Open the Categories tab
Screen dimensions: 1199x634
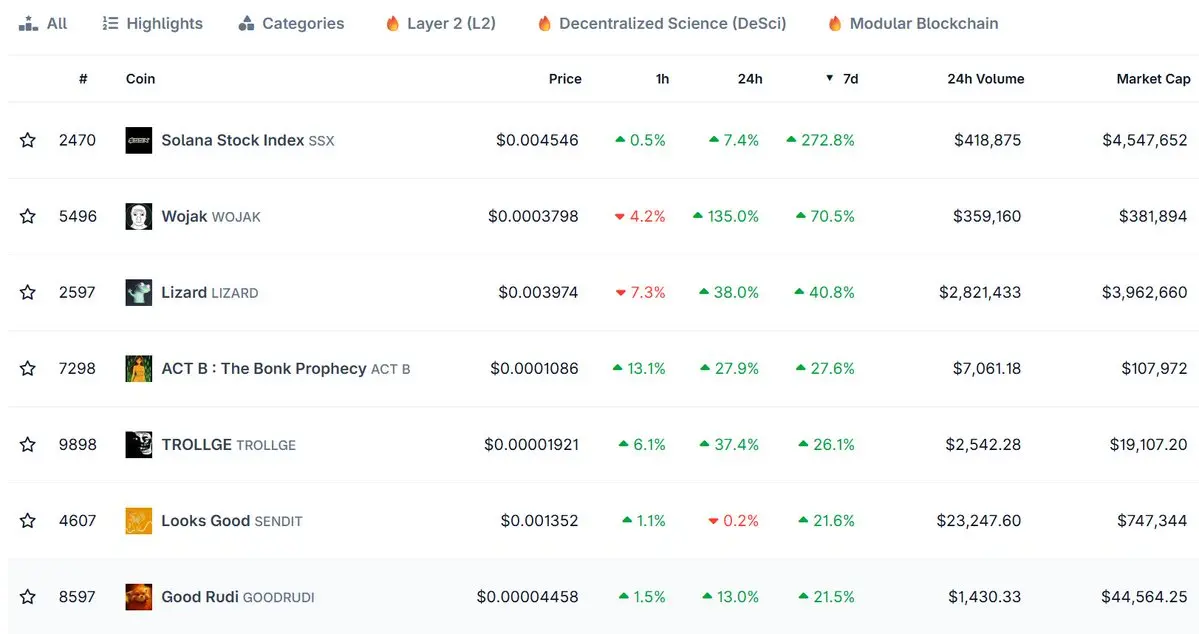[291, 24]
